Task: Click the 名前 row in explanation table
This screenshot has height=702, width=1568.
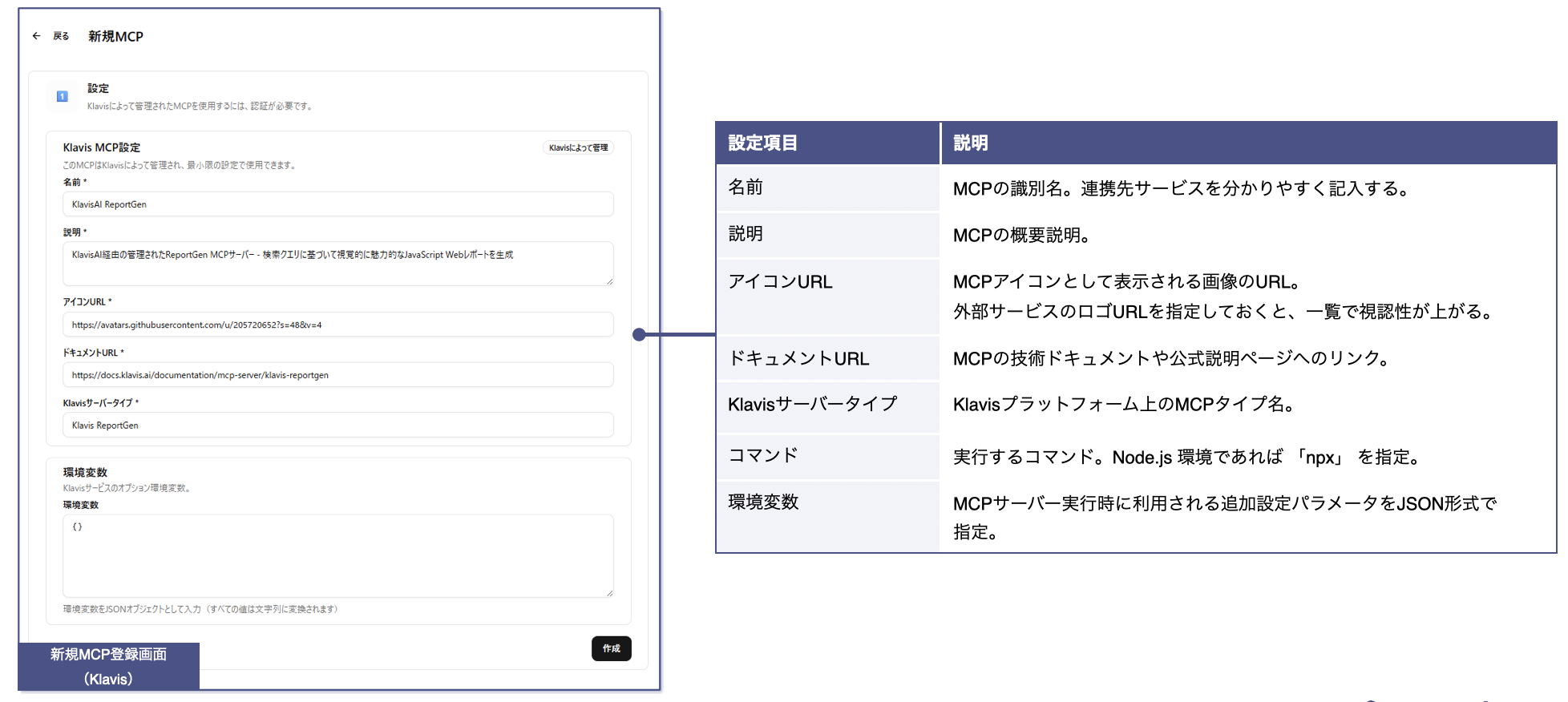Action: pos(1136,188)
